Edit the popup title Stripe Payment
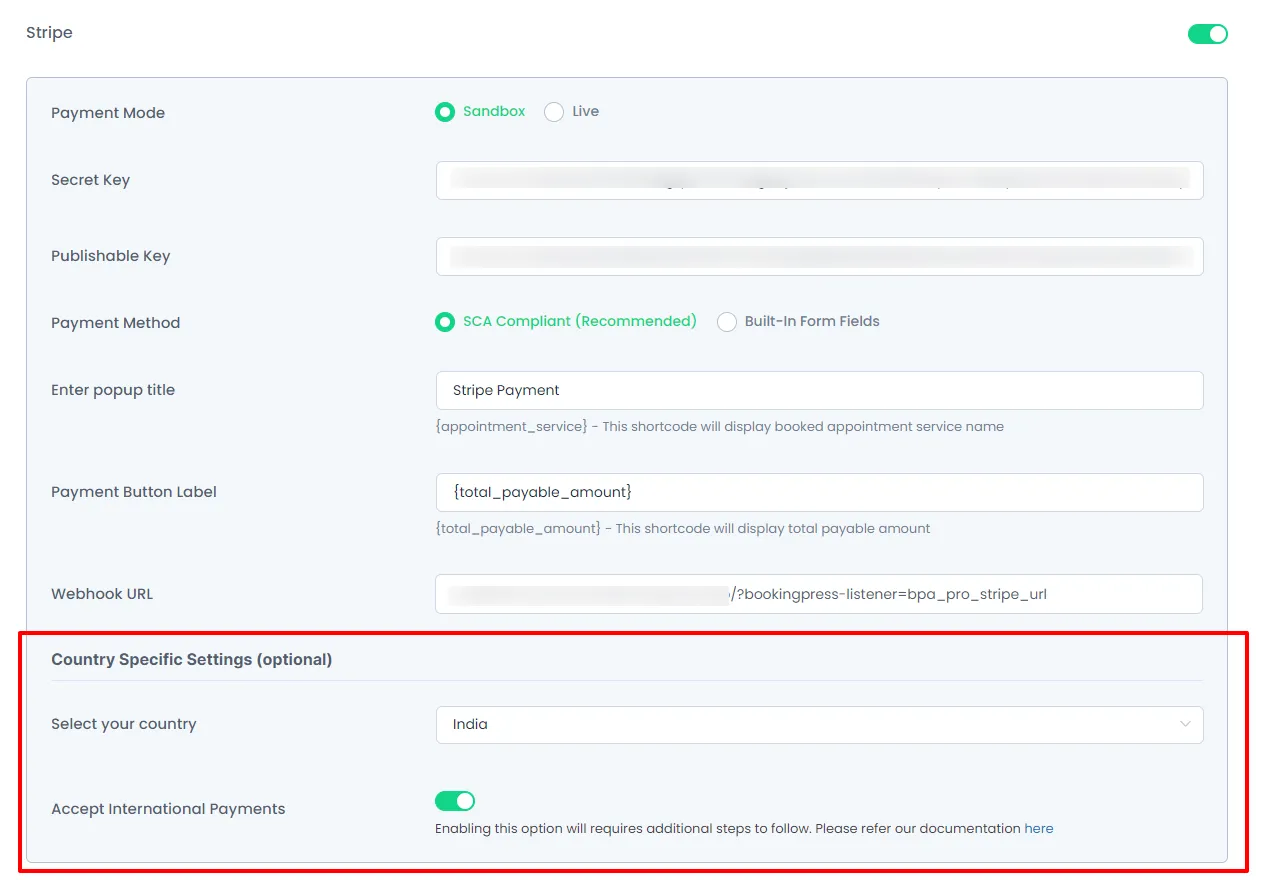The image size is (1265, 880). coord(819,390)
